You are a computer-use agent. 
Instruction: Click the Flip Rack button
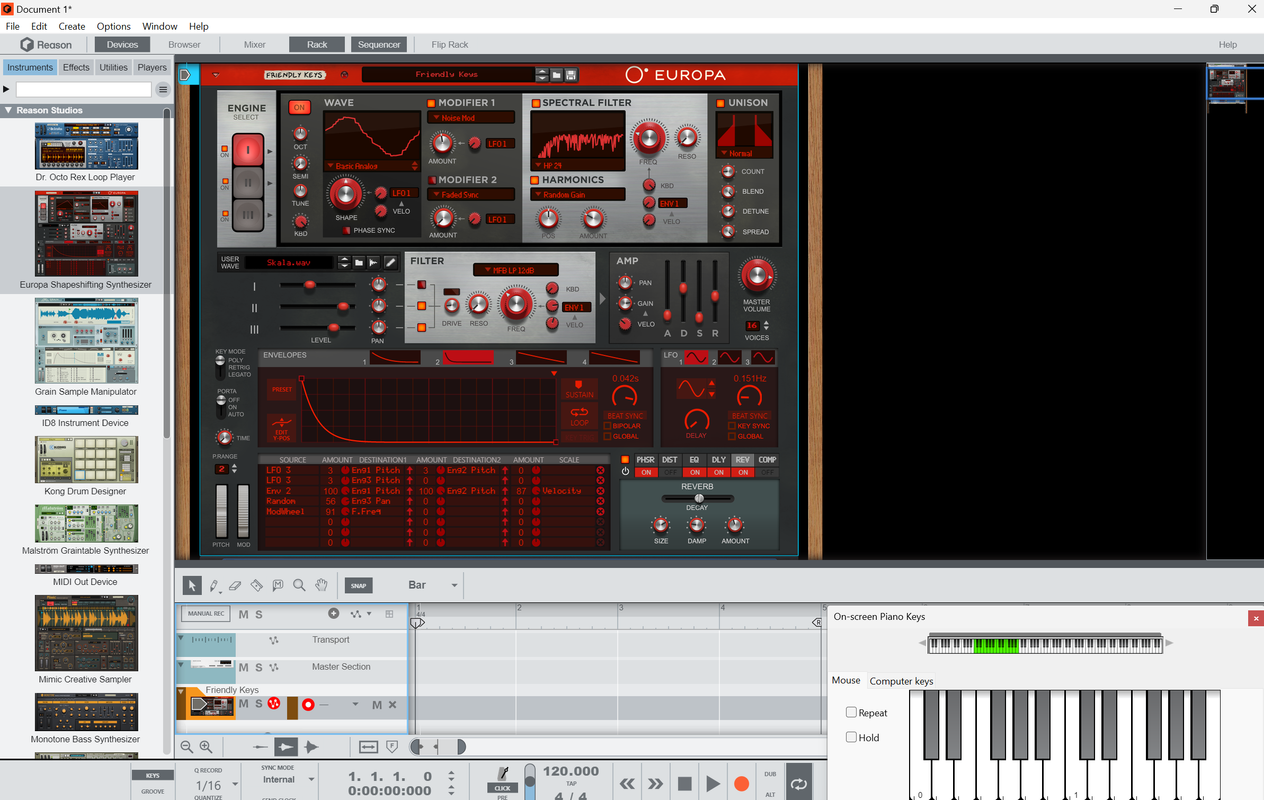coord(450,44)
